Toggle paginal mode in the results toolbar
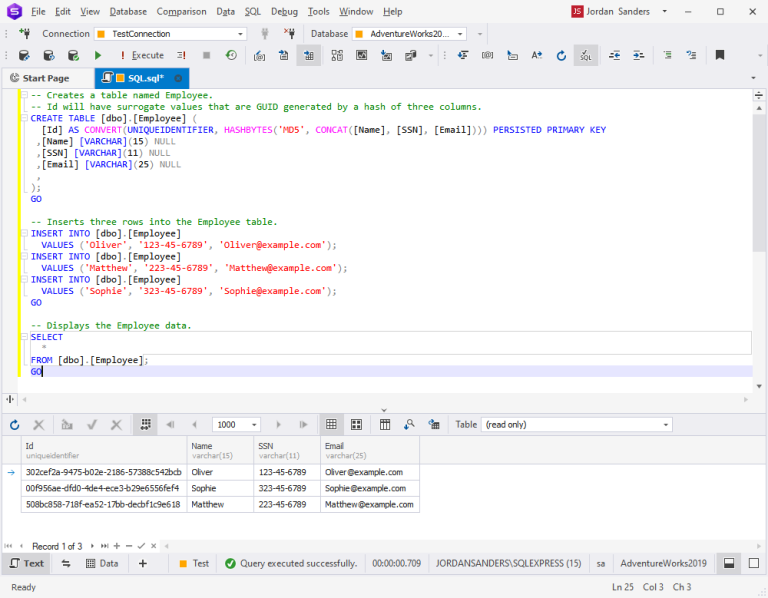 tap(146, 425)
